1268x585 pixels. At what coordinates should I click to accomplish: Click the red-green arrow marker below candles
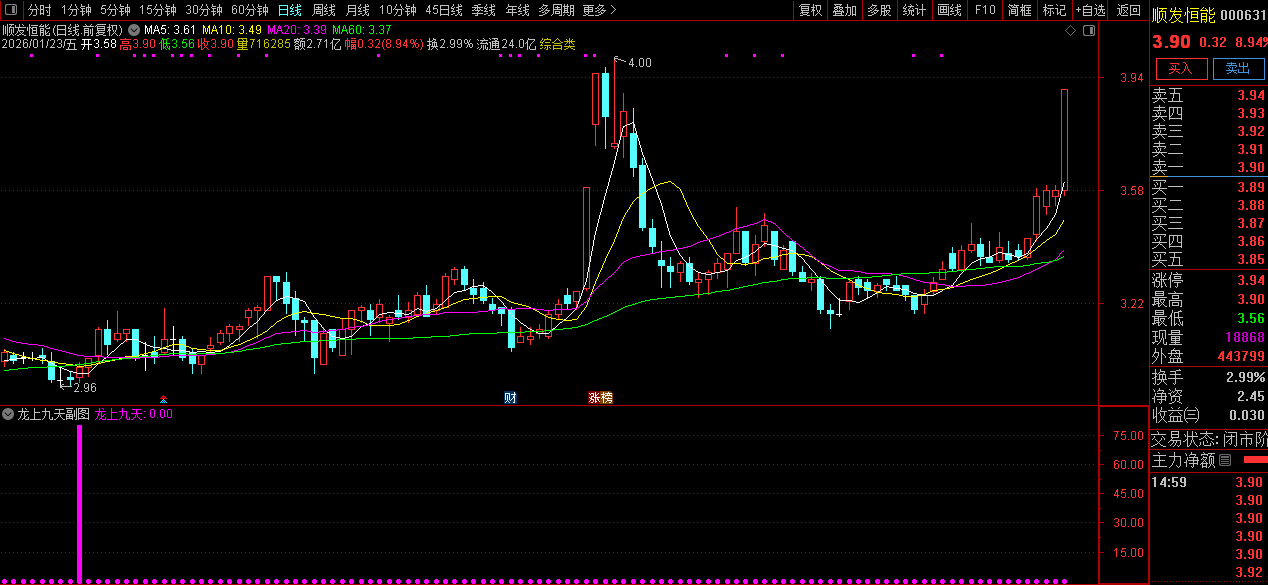[164, 398]
